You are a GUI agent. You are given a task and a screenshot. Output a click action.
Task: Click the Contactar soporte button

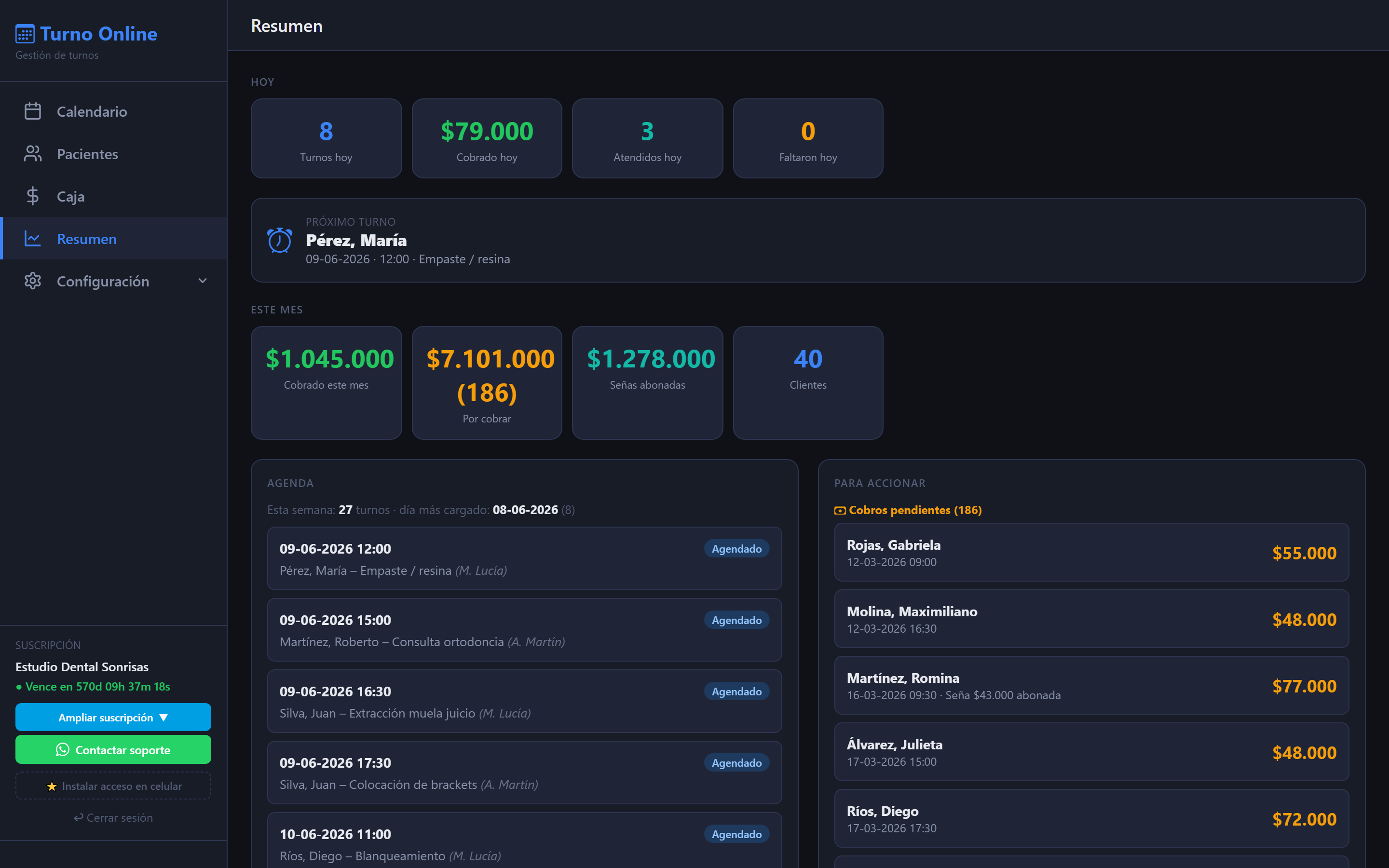113,750
